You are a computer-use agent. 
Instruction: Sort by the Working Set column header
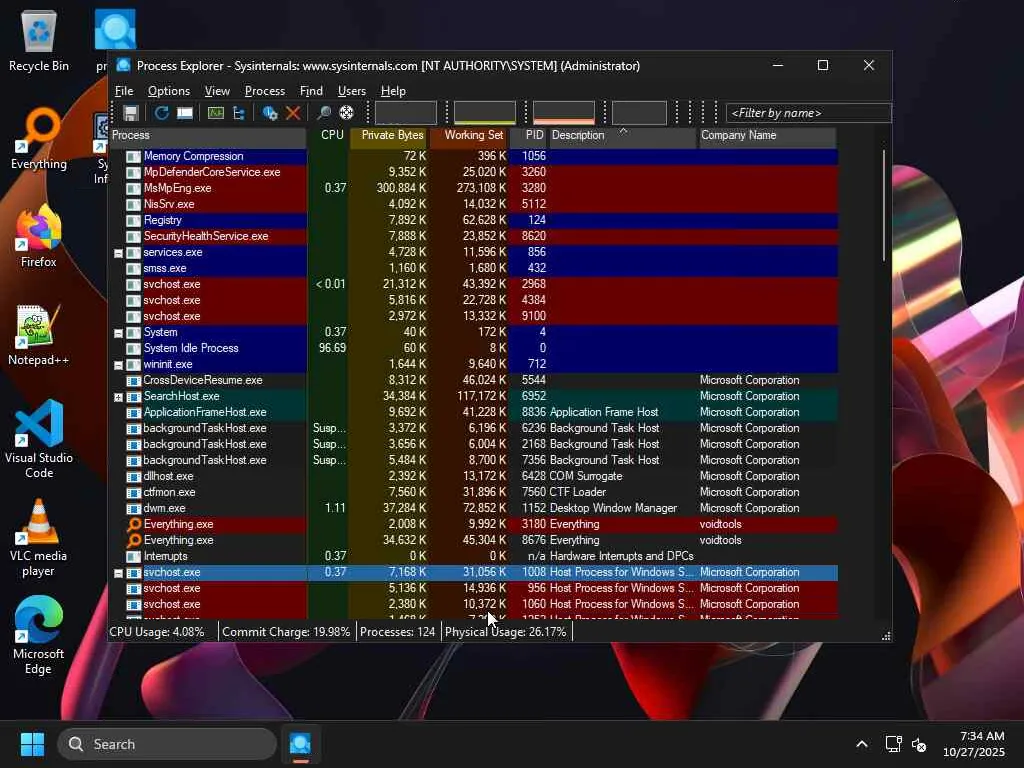[468, 136]
